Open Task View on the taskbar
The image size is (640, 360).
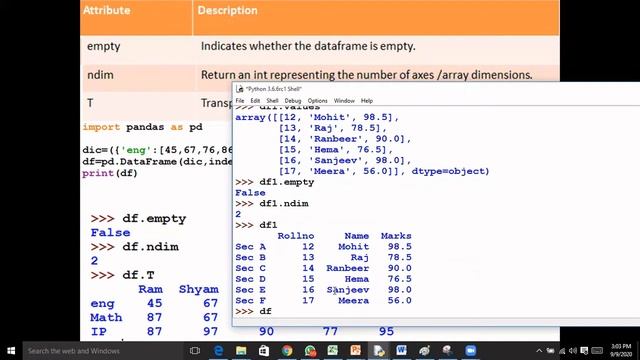pyautogui.click(x=195, y=351)
